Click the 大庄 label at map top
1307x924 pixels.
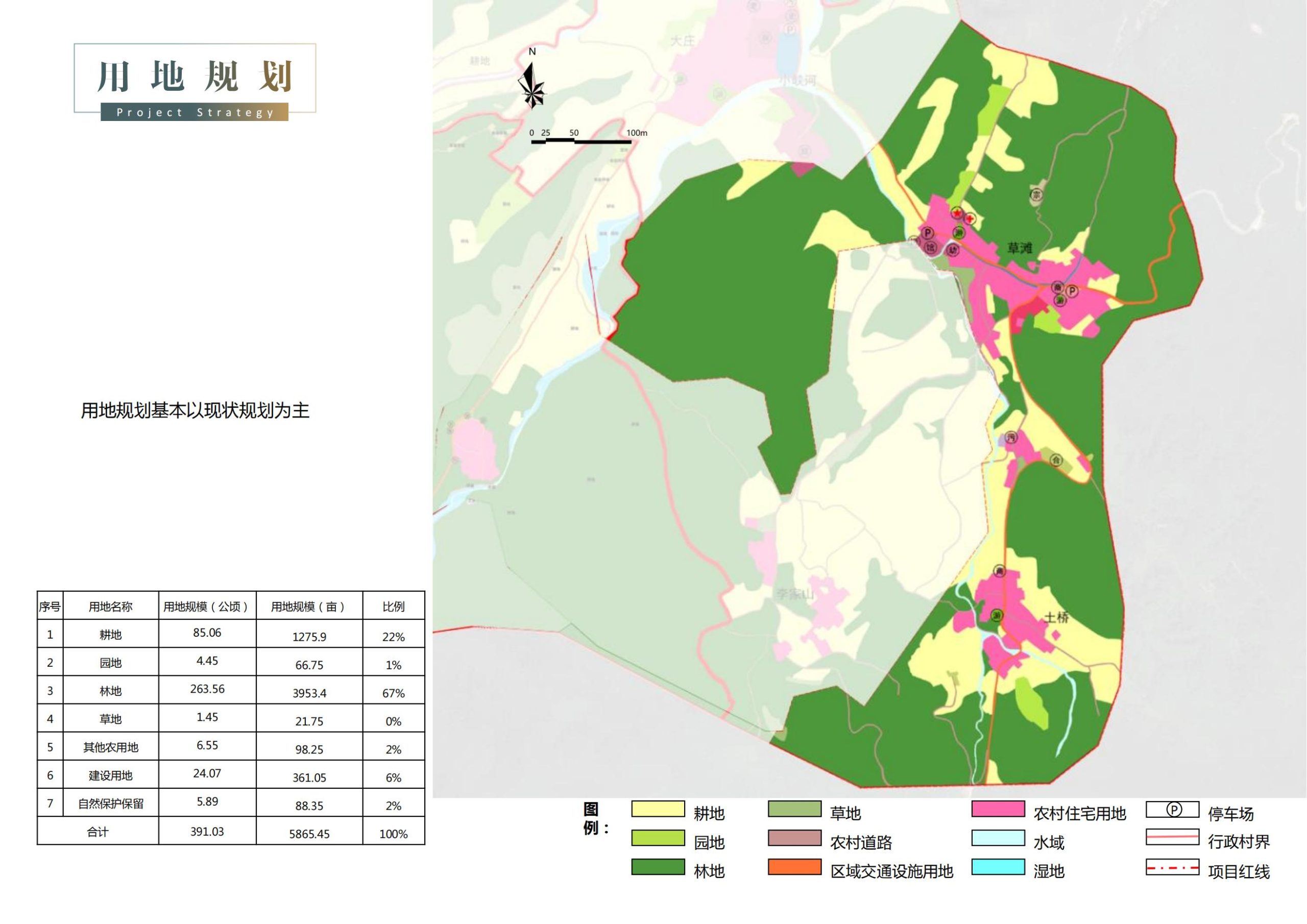683,41
